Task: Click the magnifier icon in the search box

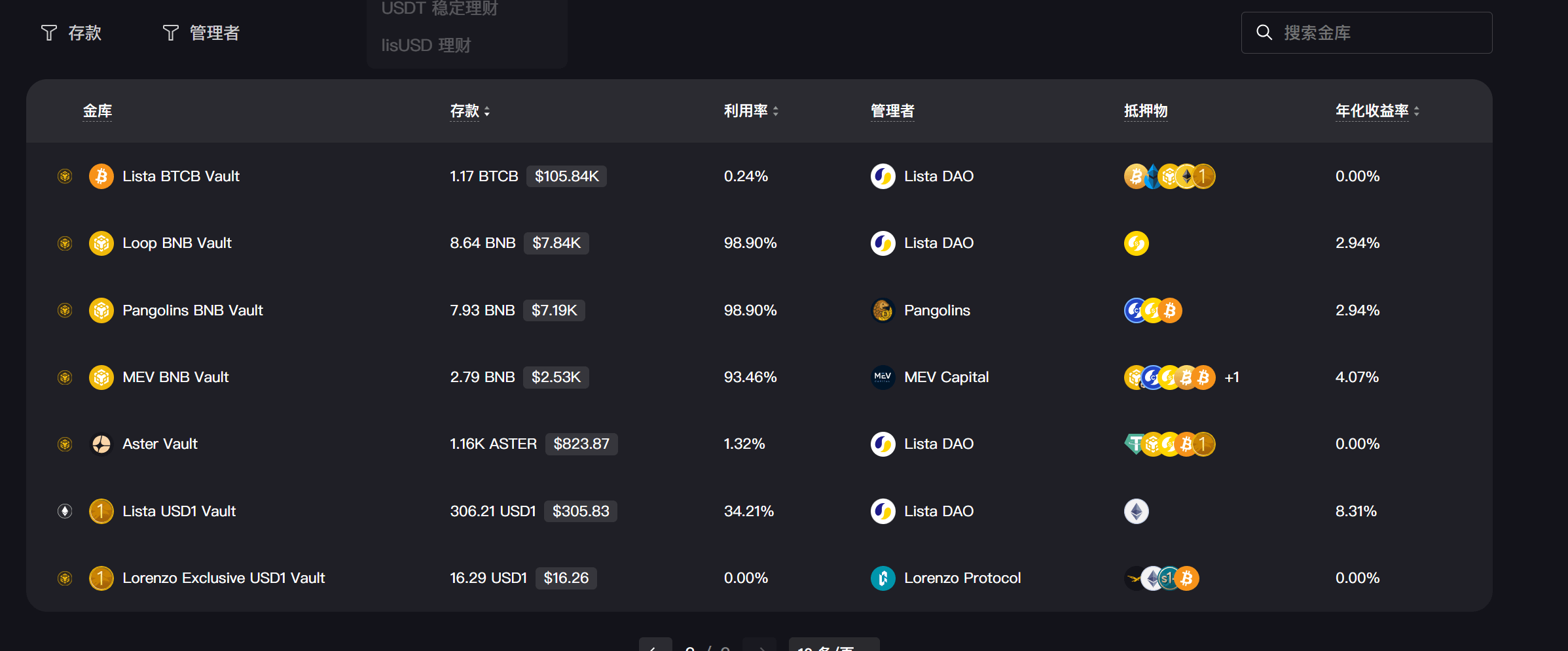Action: [x=1264, y=33]
